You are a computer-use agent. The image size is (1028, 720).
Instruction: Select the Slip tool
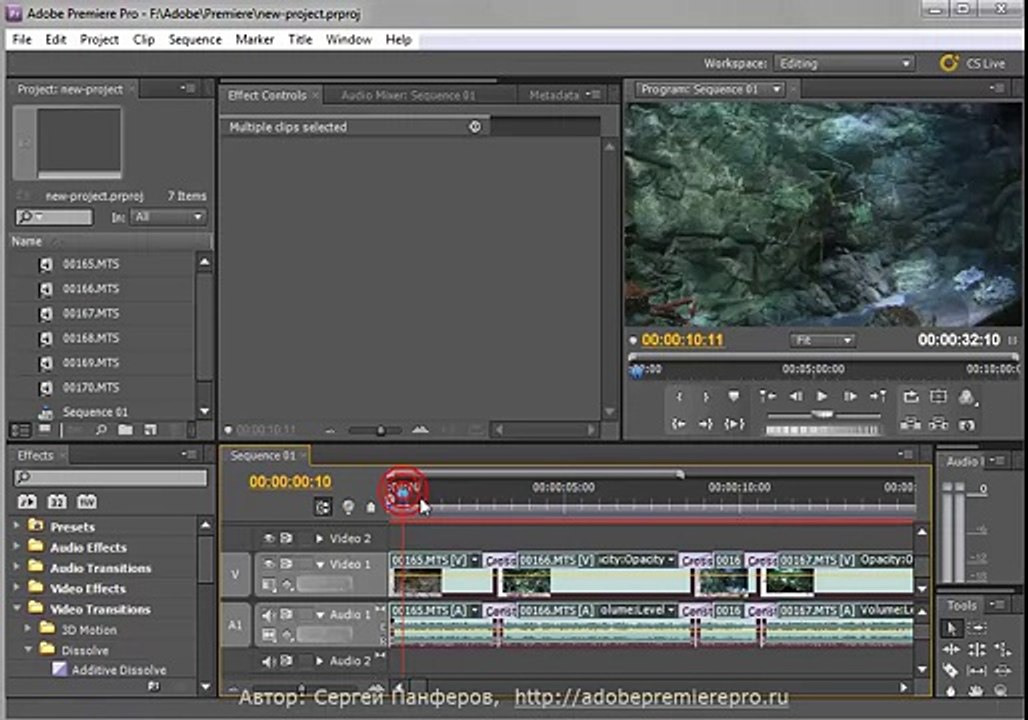coord(977,671)
